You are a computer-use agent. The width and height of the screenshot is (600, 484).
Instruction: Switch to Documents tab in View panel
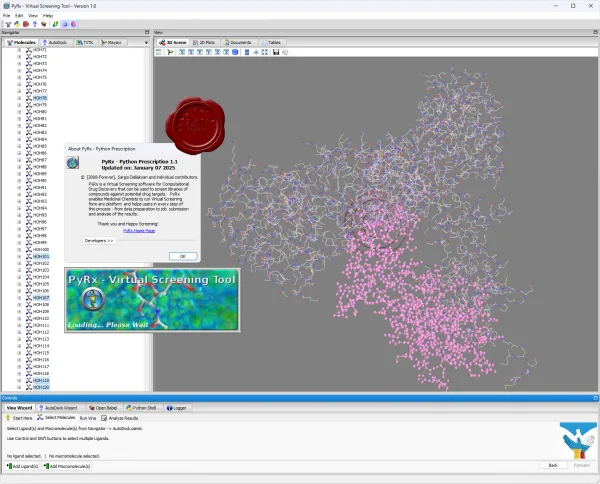[x=238, y=42]
